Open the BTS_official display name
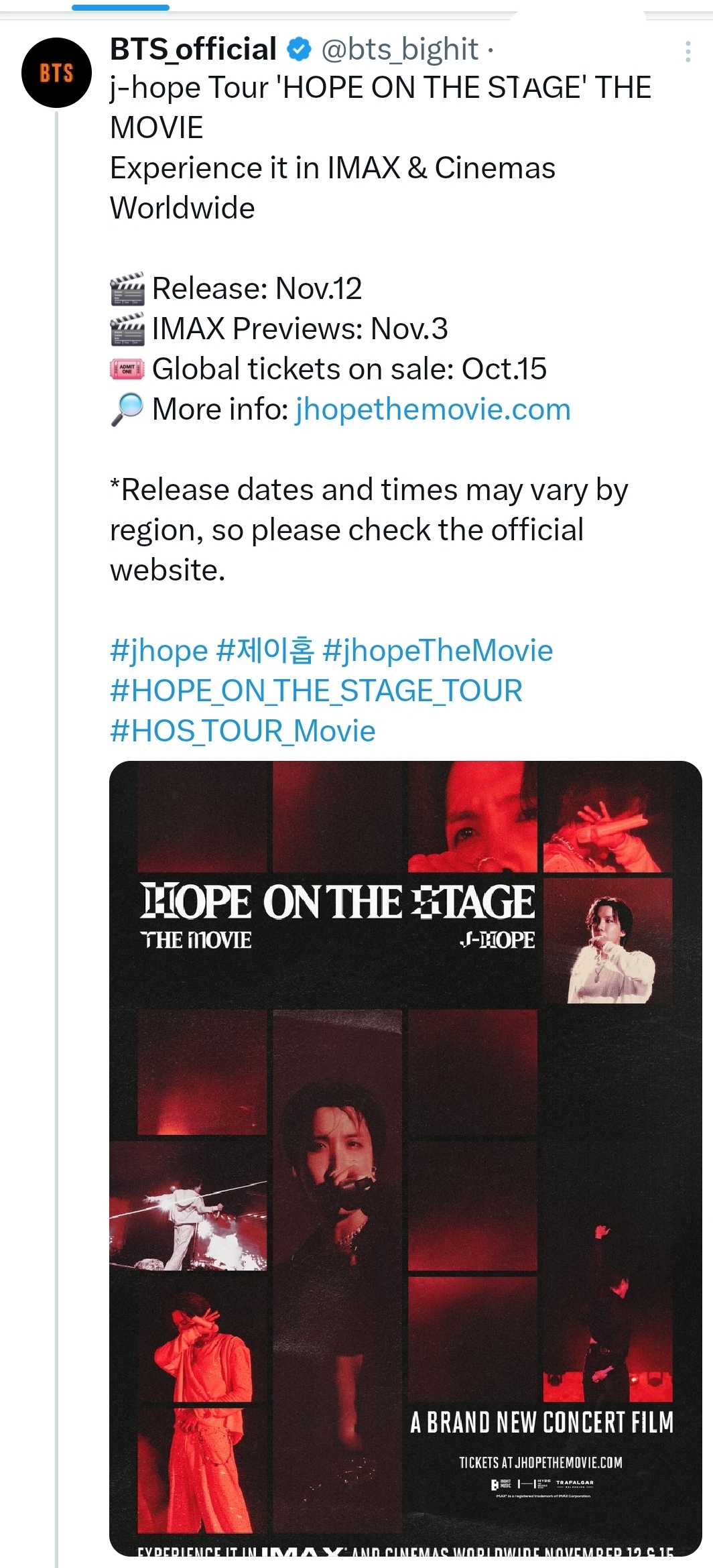 (x=193, y=48)
